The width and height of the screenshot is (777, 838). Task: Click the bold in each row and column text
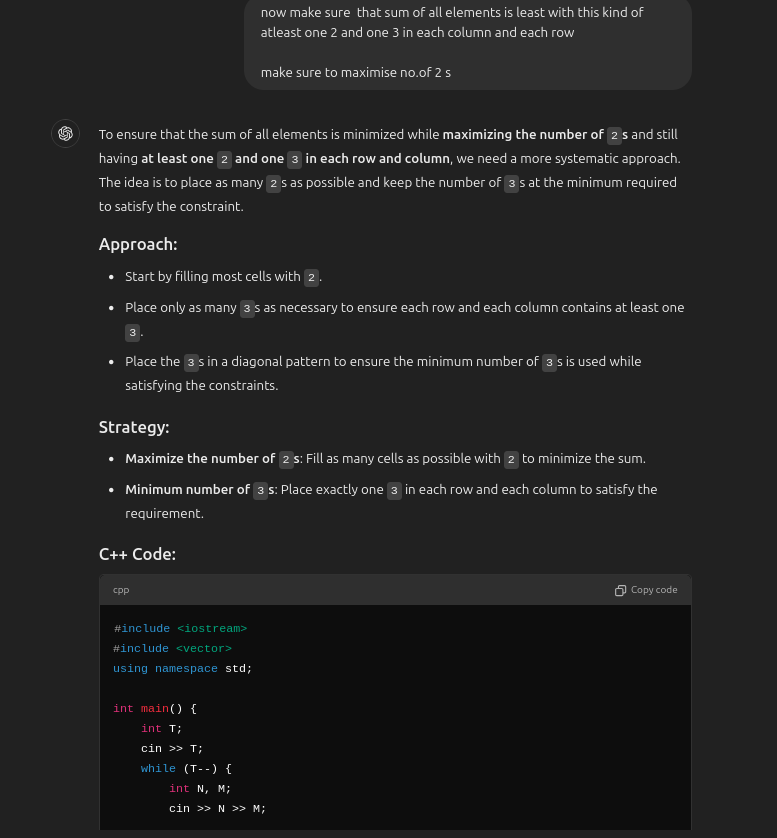tap(377, 158)
